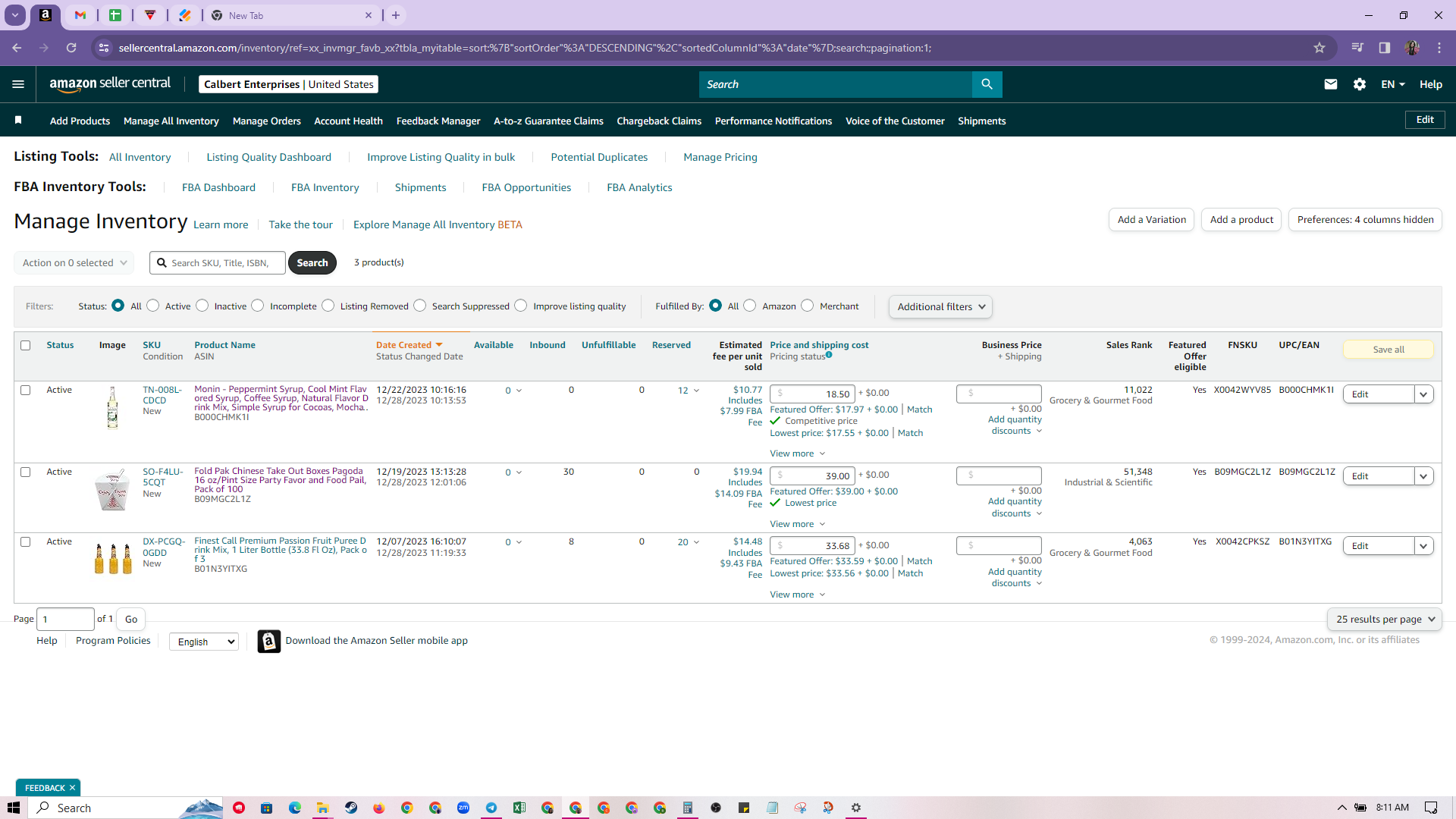
Task: Reload the page
Action: (71, 48)
